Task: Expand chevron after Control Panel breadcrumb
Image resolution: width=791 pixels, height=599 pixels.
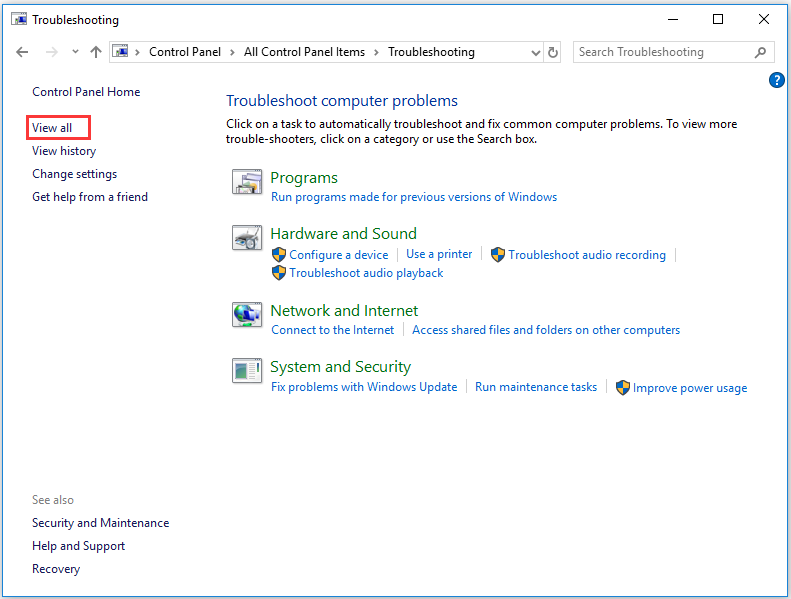Action: (x=232, y=52)
